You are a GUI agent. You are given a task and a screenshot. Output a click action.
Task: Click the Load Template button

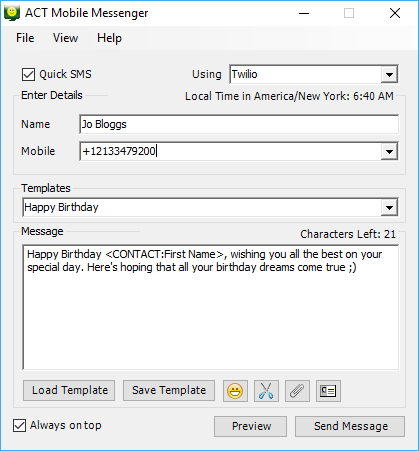pos(69,390)
